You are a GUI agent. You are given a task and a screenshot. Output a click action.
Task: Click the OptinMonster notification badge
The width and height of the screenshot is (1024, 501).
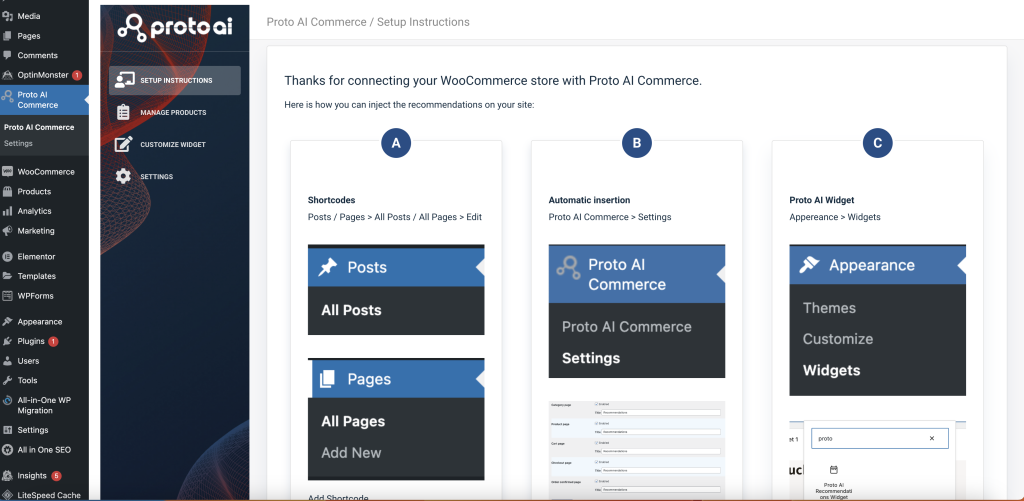77,75
